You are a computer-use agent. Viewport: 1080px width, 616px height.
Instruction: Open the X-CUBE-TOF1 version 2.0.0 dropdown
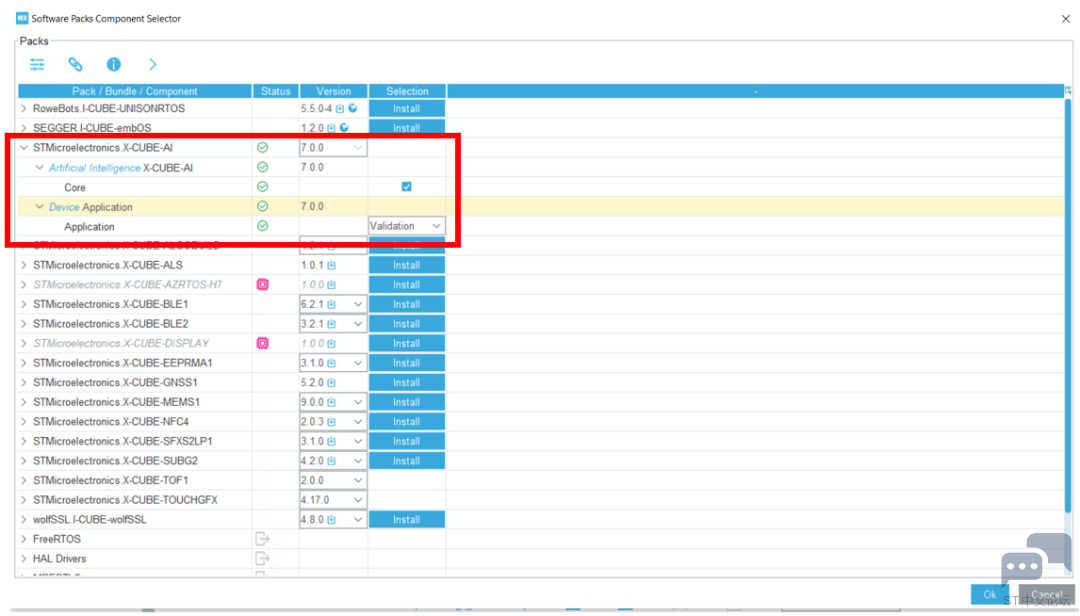click(x=333, y=480)
